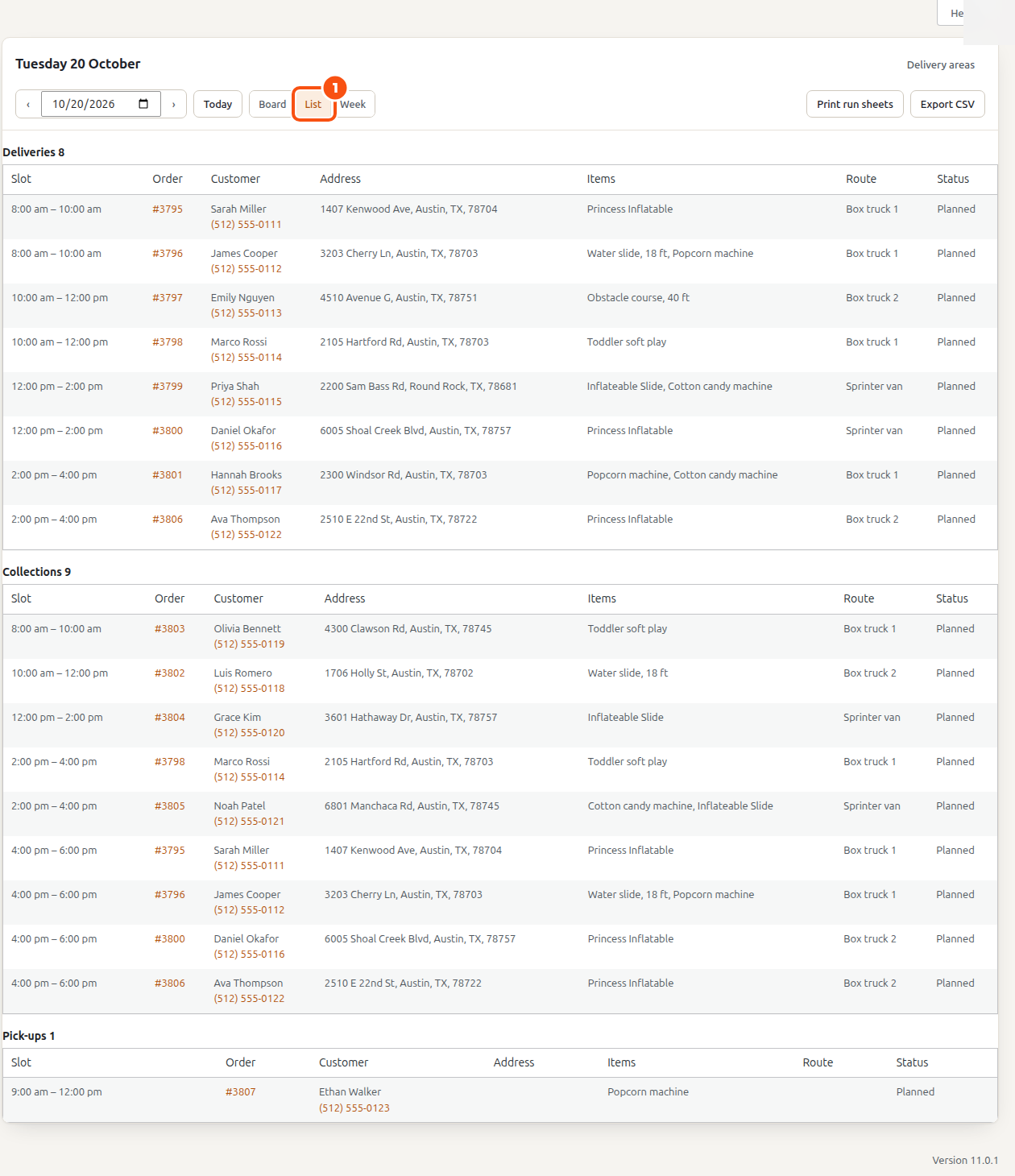Call Olivia Bennett phone (512) 555-0119
The image size is (1015, 1176).
[249, 644]
